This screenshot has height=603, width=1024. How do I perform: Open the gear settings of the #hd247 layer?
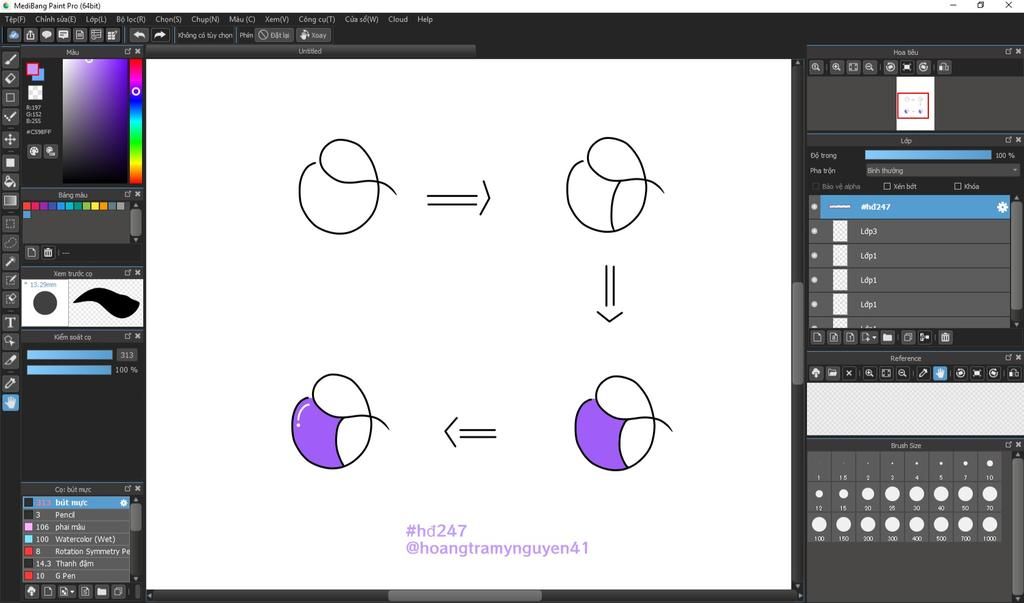click(1002, 207)
